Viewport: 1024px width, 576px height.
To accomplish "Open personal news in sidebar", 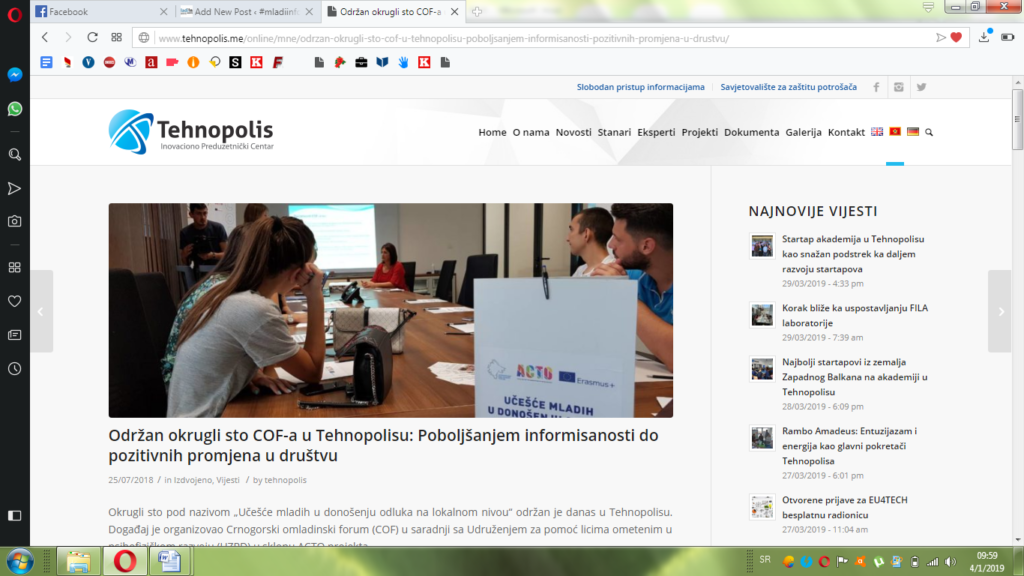I will coord(14,335).
